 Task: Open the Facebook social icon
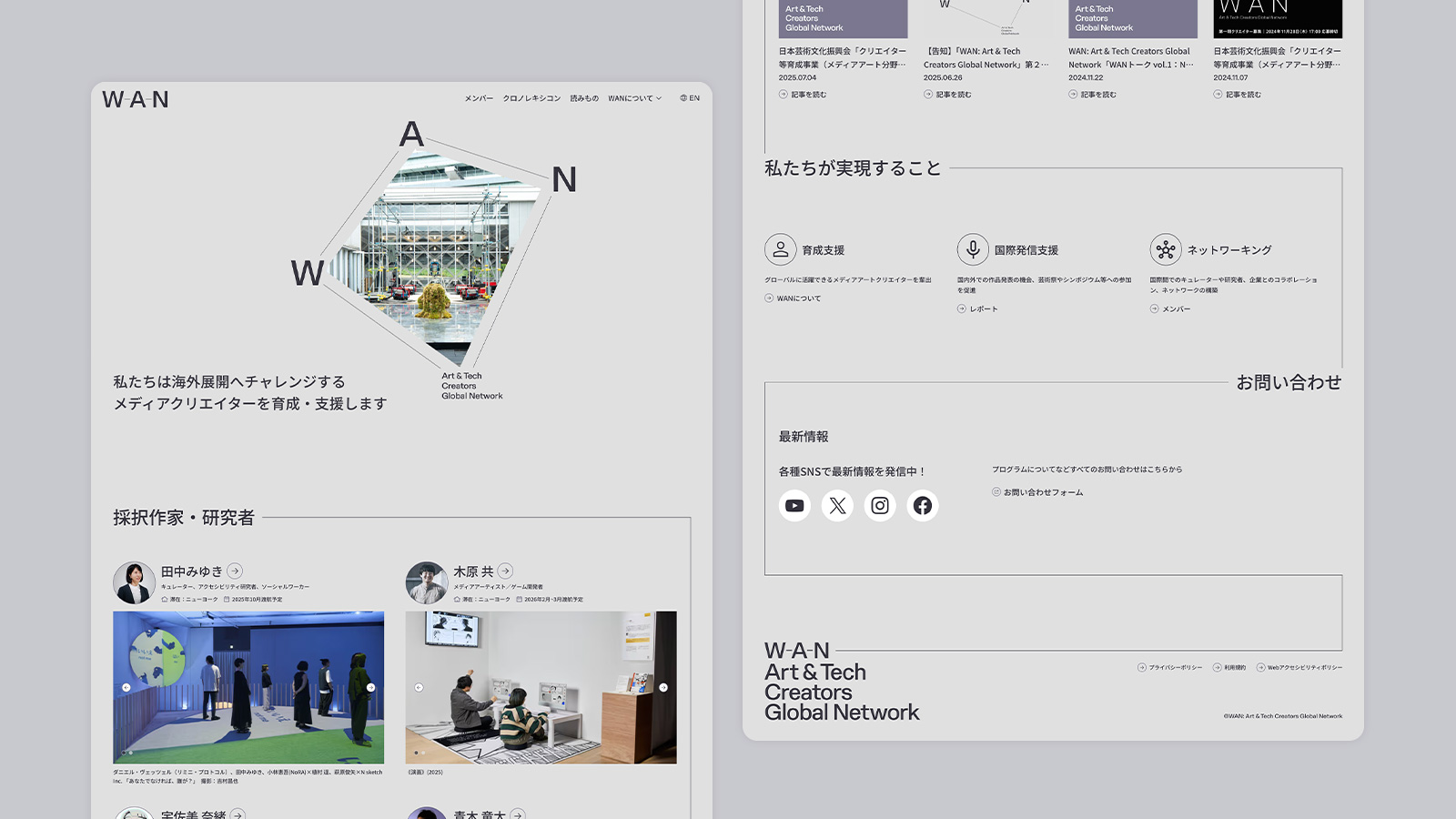(922, 506)
